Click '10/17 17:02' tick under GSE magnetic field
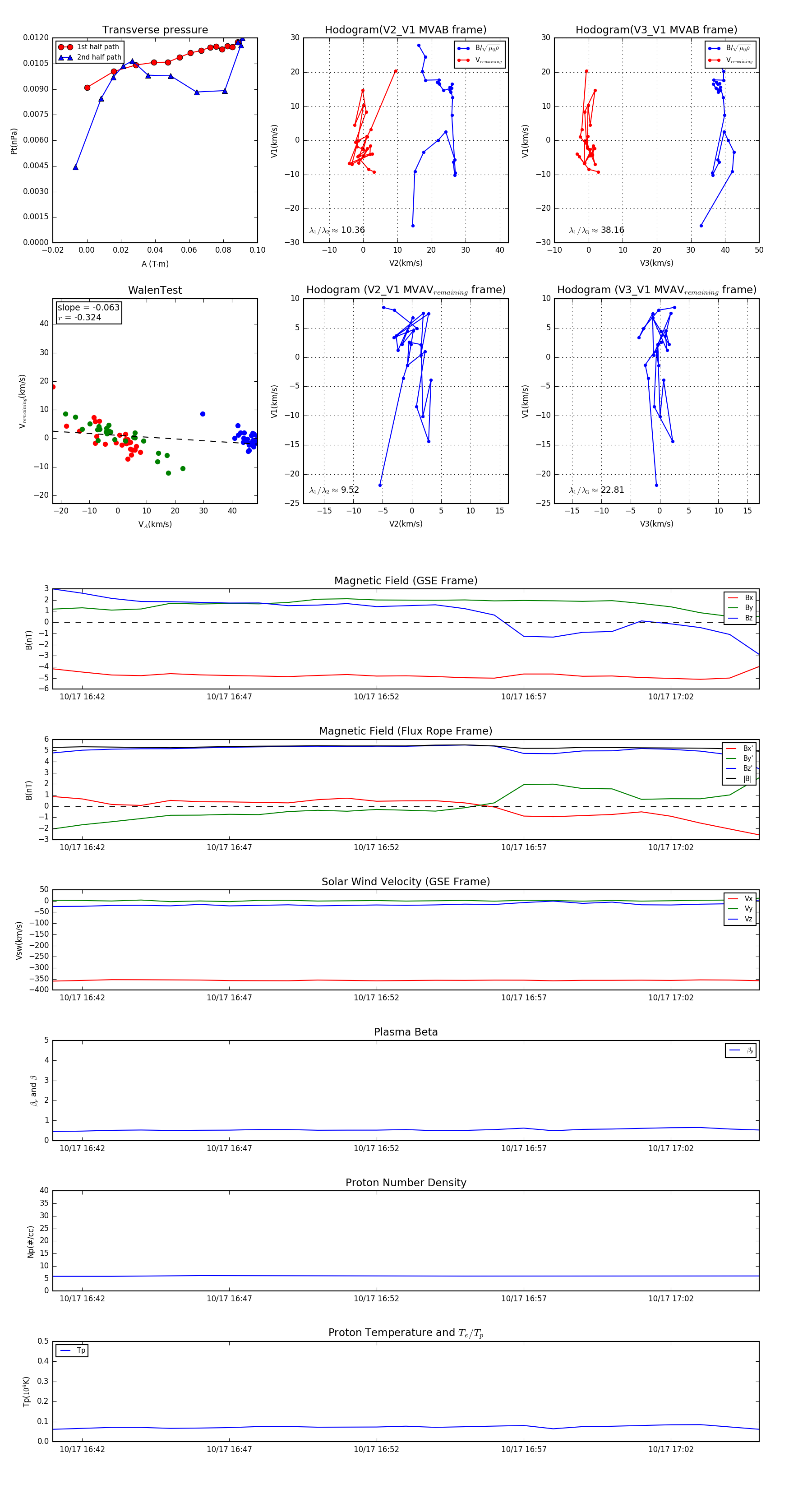This screenshot has width=812, height=1489. (670, 697)
